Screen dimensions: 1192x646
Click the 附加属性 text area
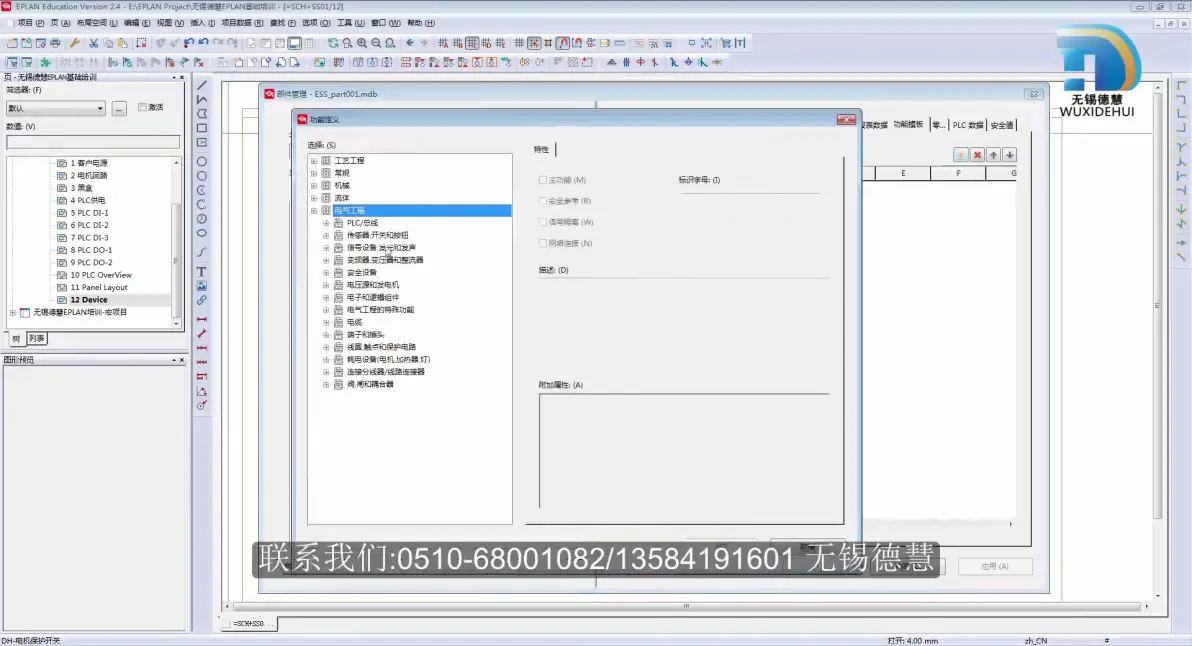pos(683,451)
